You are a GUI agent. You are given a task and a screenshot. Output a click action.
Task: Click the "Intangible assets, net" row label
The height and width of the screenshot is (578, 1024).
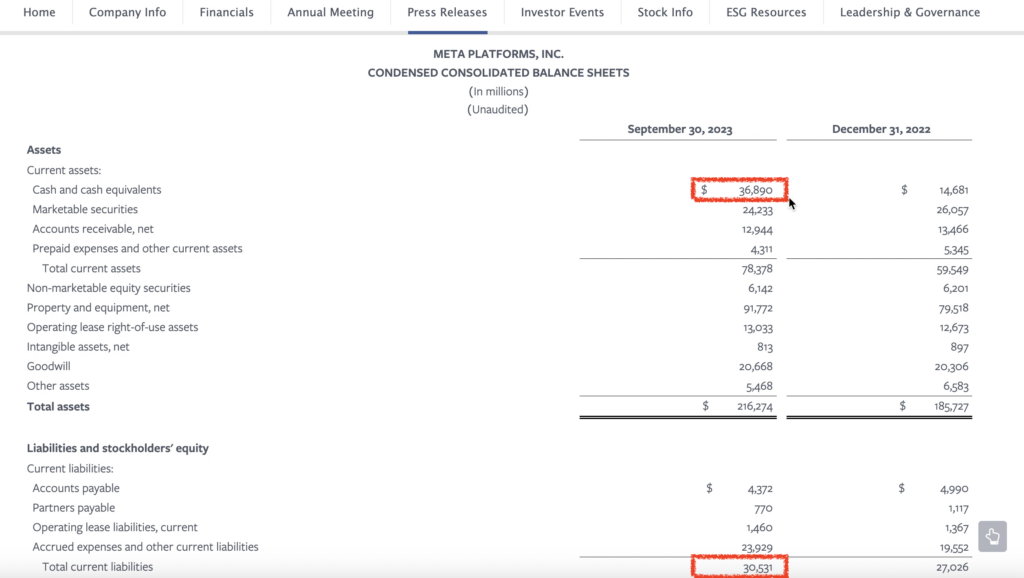point(78,347)
